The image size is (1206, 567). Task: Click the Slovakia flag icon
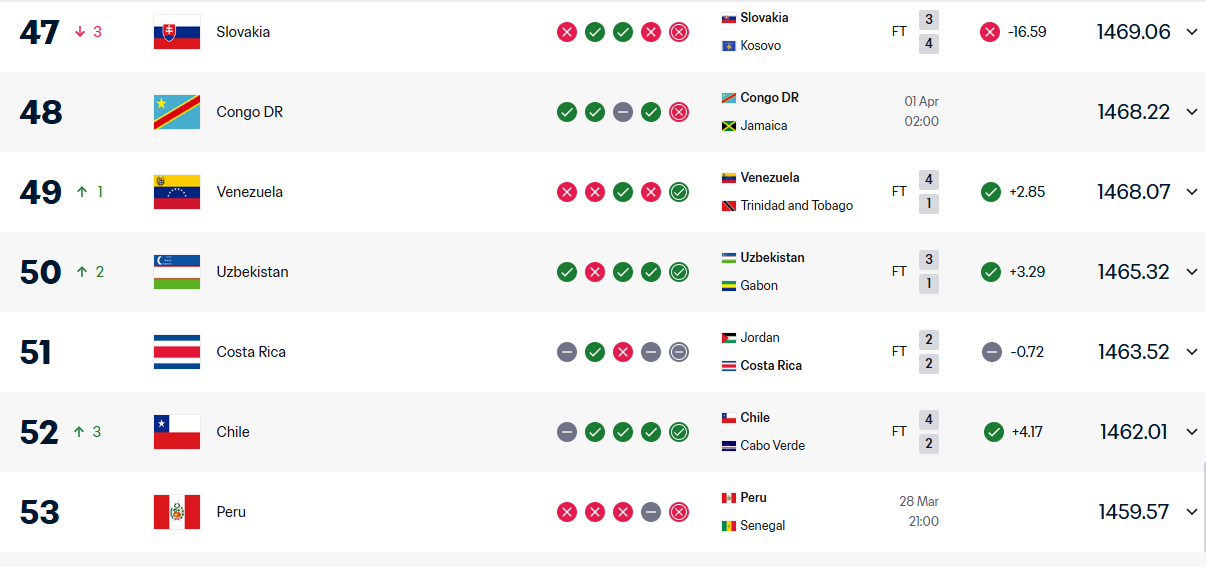pyautogui.click(x=177, y=32)
